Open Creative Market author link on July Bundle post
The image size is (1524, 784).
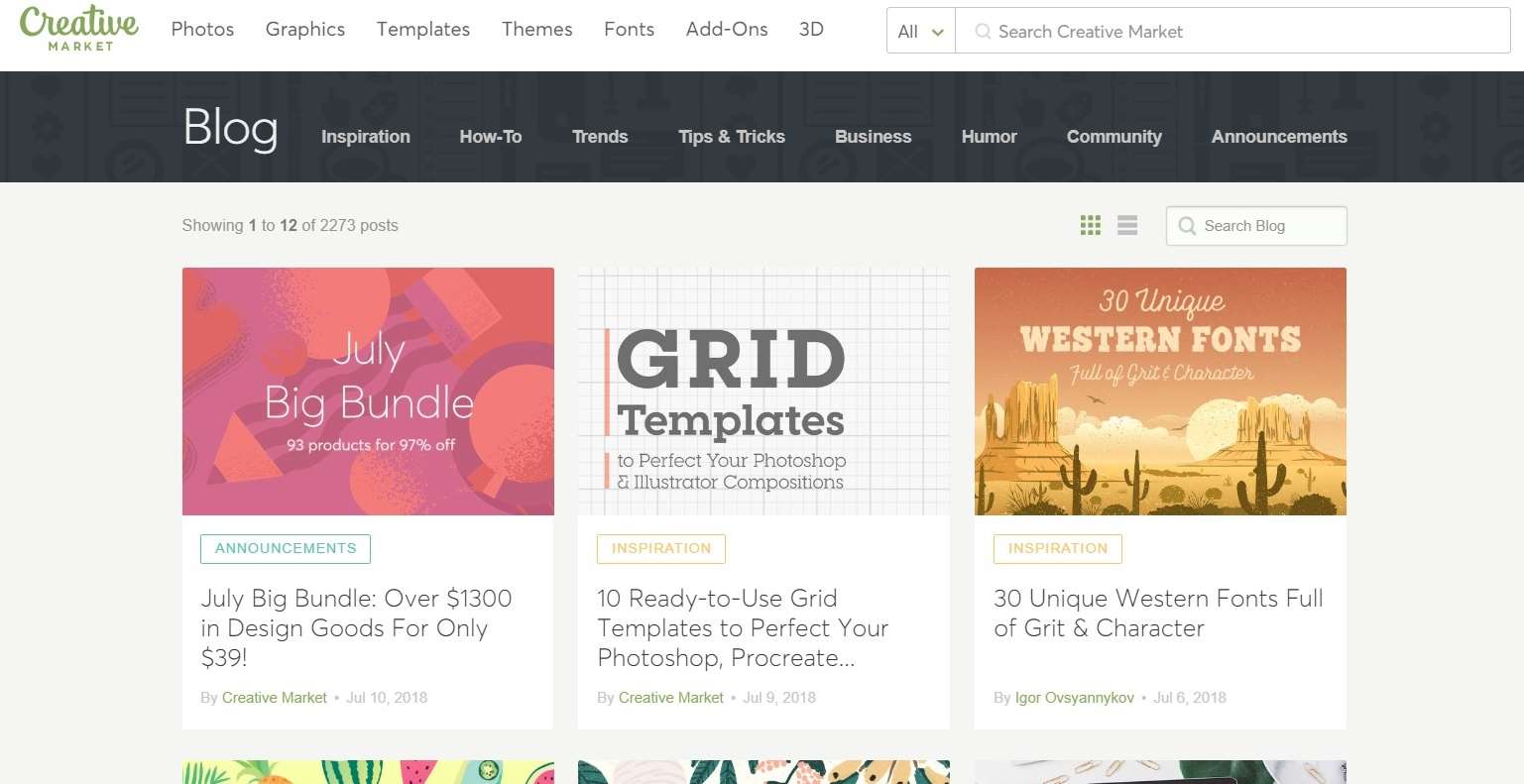[x=275, y=698]
